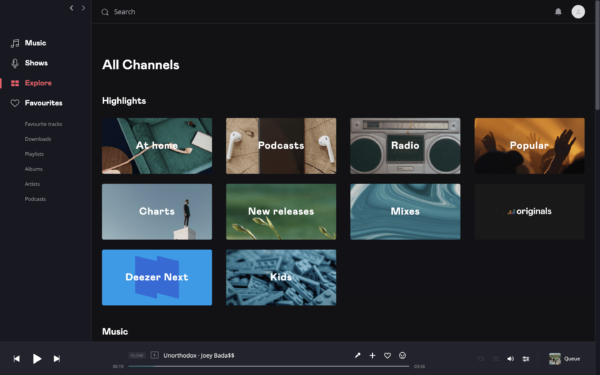This screenshot has height=375, width=600.
Task: Toggle repeat mode in the player
Action: click(x=481, y=359)
